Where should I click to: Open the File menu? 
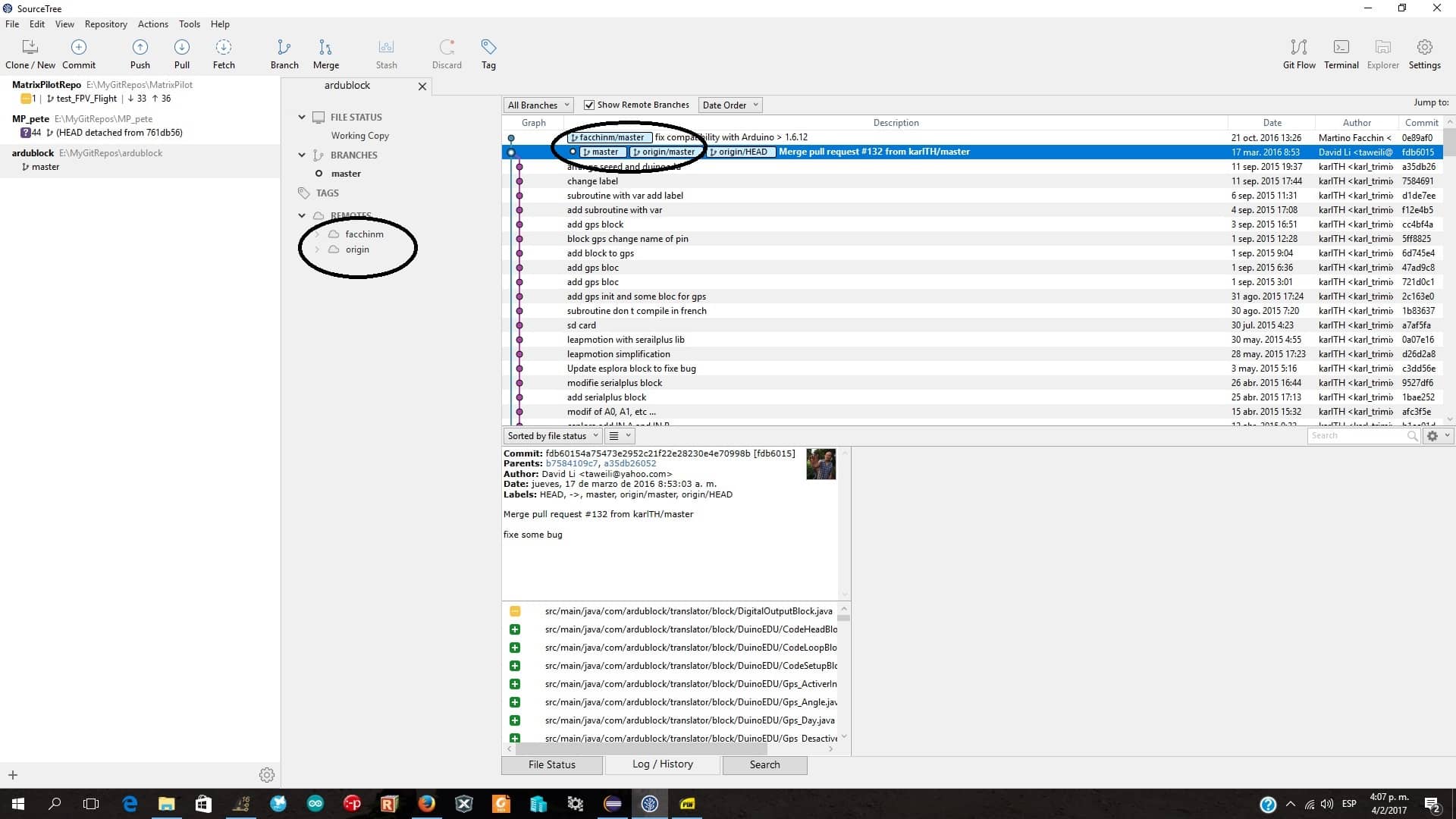coord(12,24)
